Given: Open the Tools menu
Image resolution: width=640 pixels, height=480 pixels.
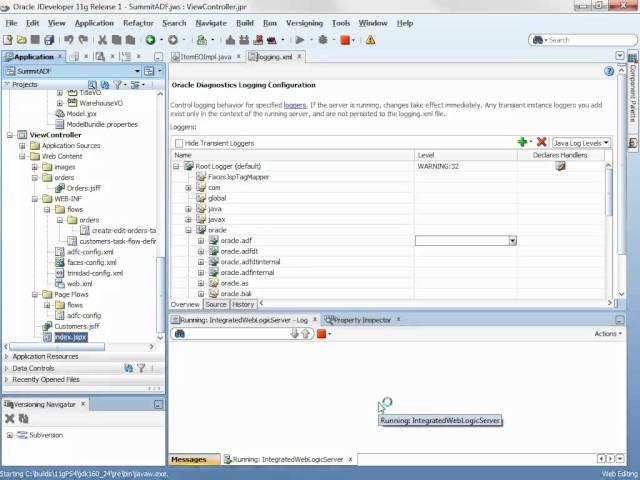Looking at the screenshot, I should click(340, 23).
